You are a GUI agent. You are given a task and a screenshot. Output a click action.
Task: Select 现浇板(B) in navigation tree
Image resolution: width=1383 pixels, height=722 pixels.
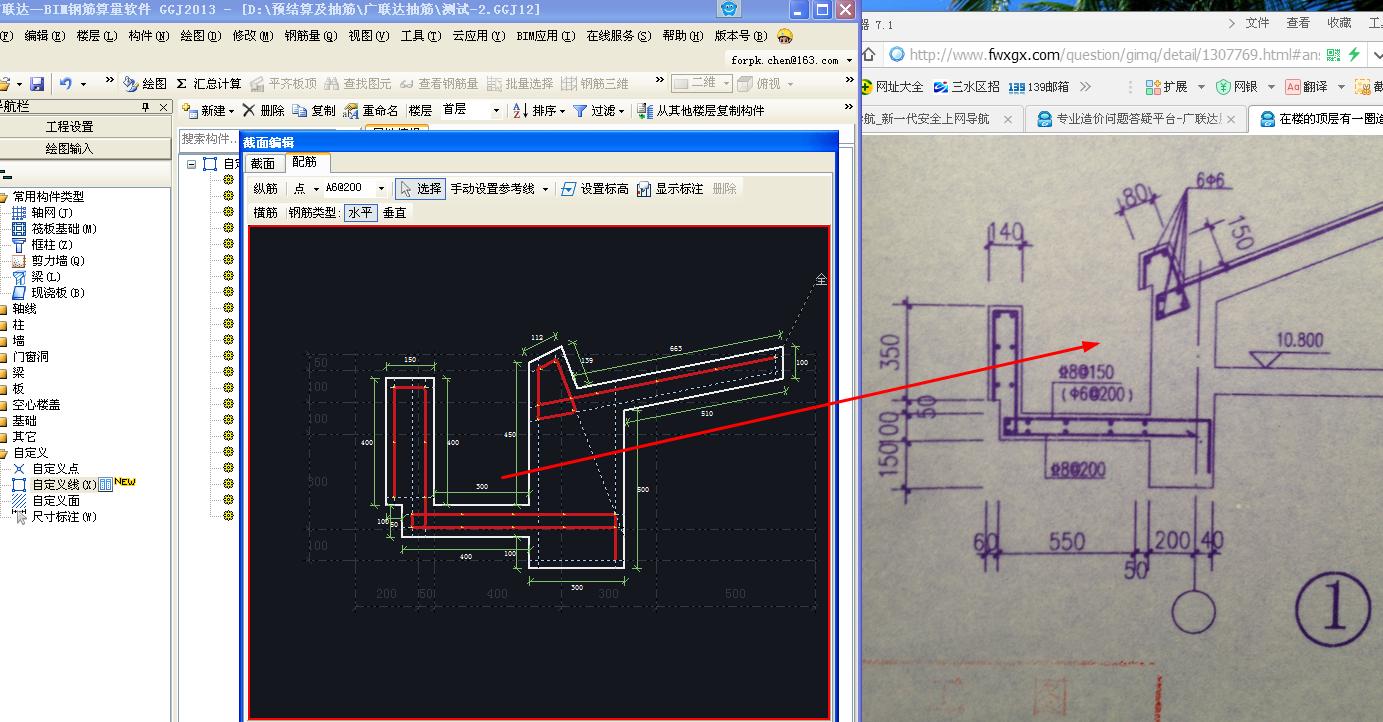tap(48, 293)
